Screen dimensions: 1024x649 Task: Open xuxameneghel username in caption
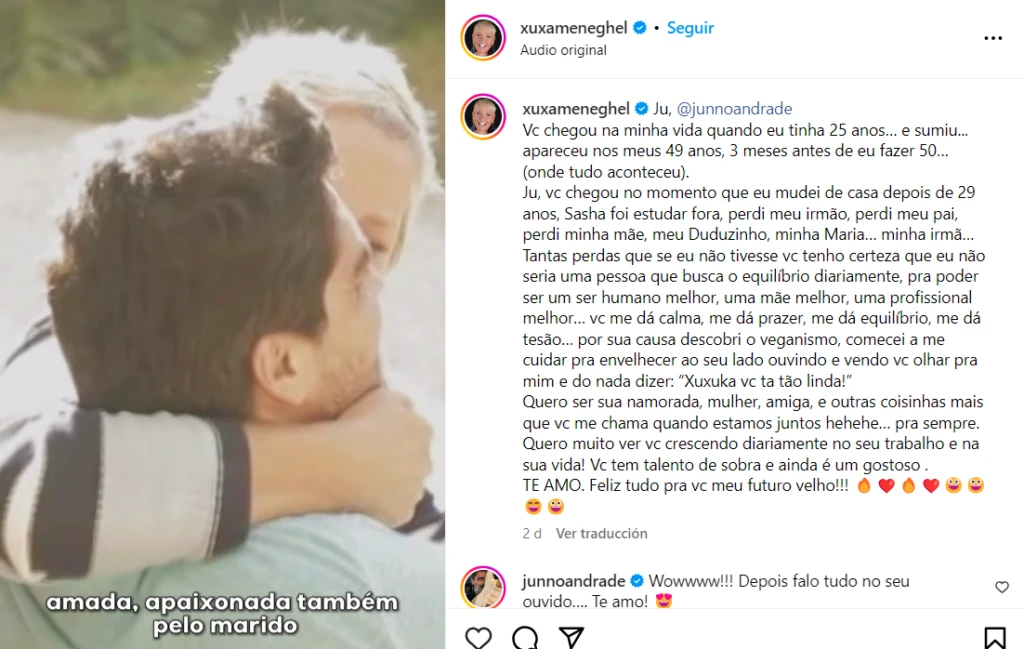[576, 108]
